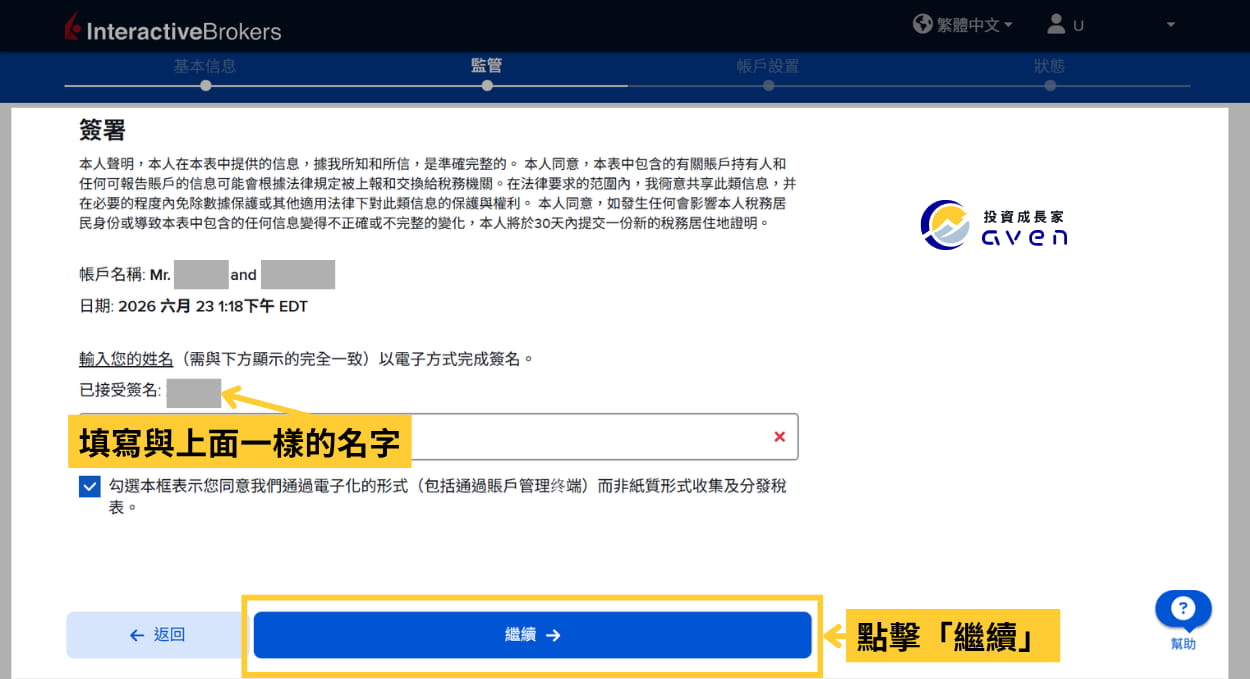
Task: Click the progress dot under 狀態
Action: (1049, 86)
